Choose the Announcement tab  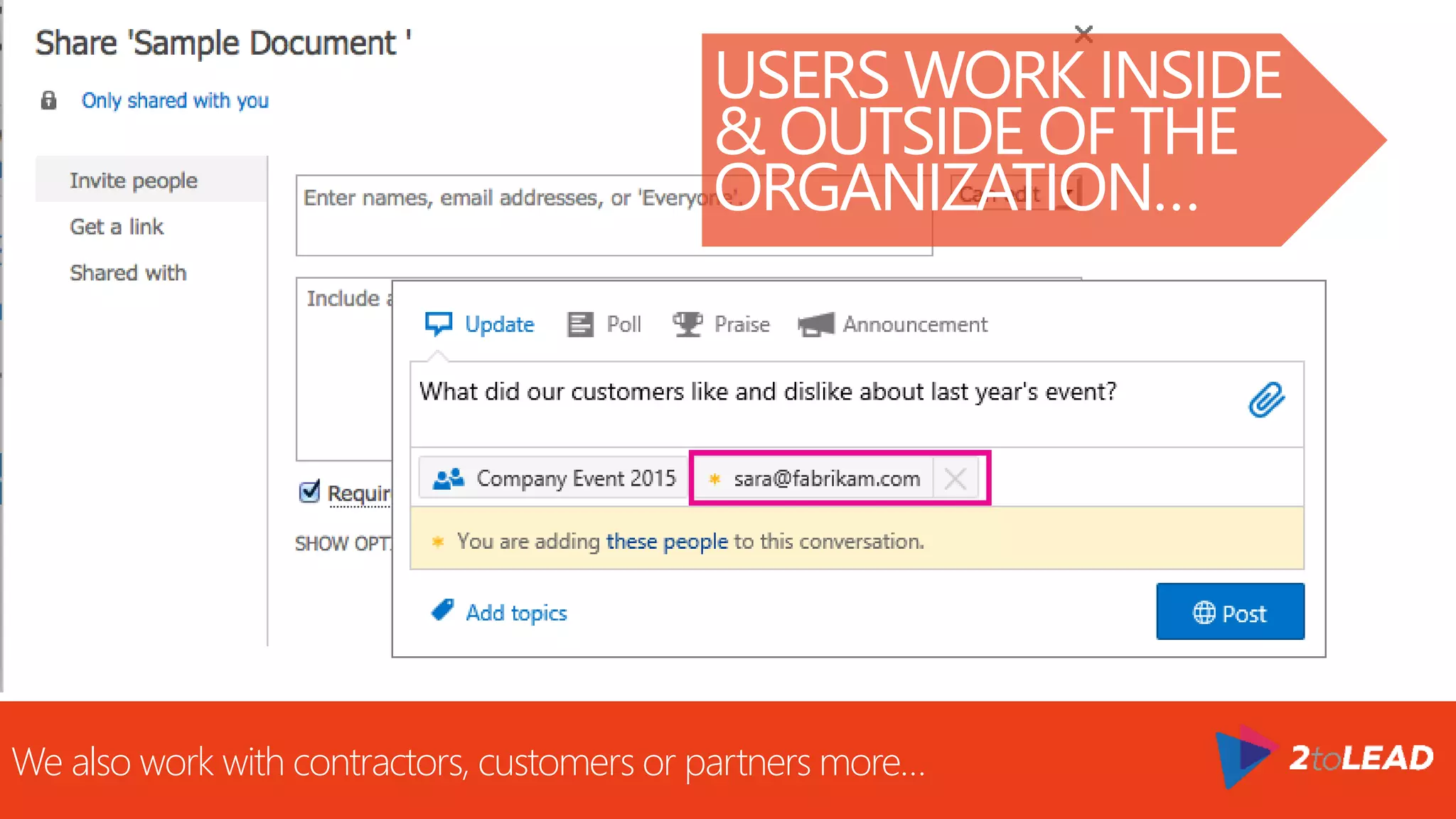(x=893, y=325)
